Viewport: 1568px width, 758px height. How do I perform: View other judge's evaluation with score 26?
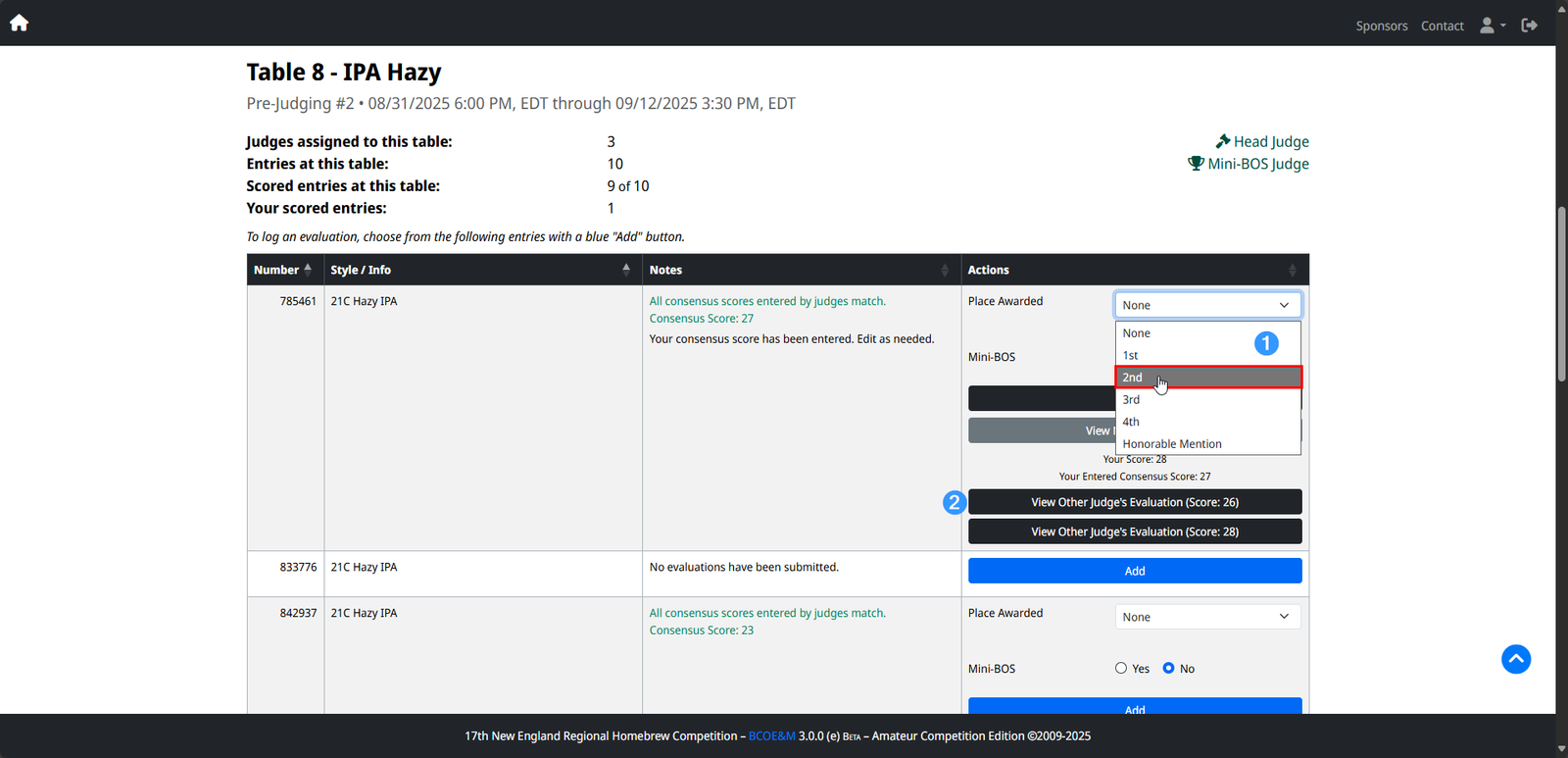point(1134,502)
